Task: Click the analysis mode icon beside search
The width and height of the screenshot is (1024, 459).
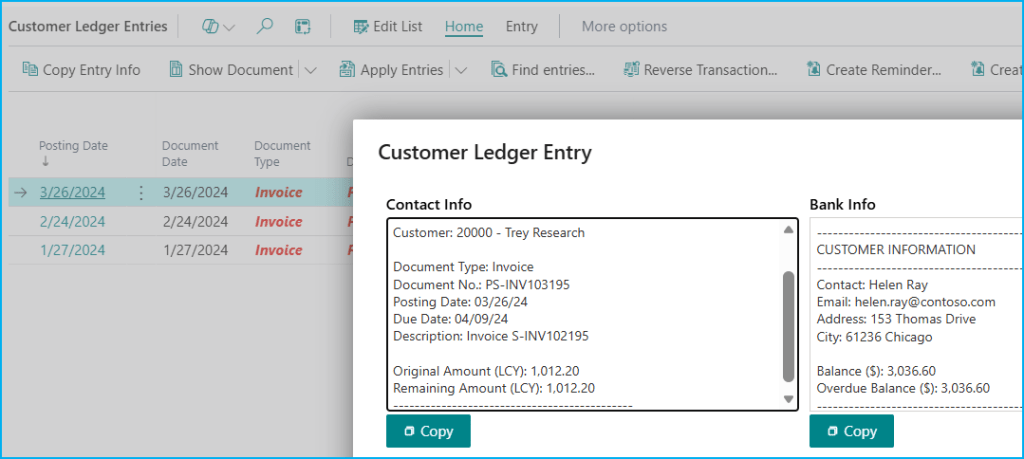Action: pos(302,27)
